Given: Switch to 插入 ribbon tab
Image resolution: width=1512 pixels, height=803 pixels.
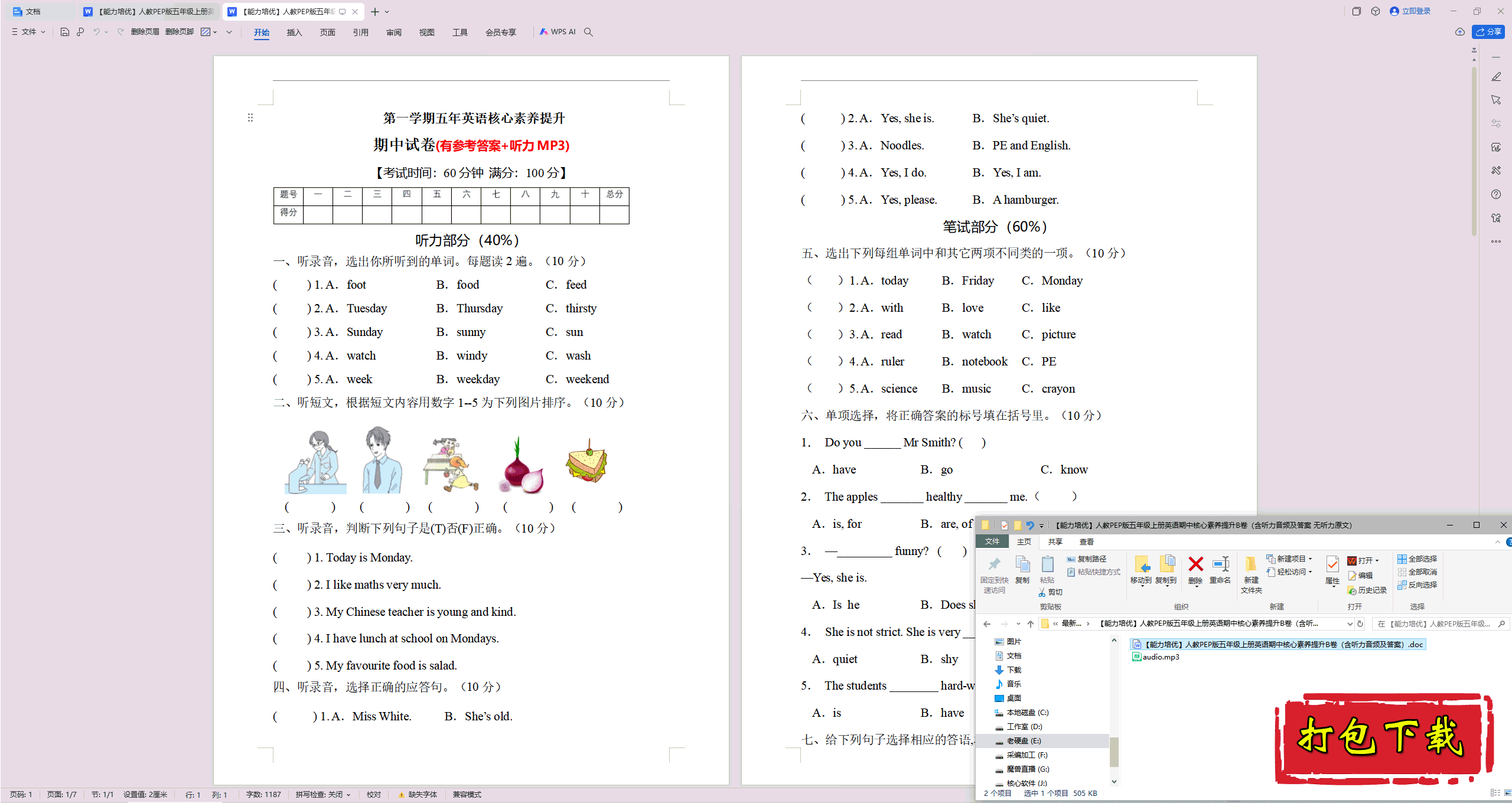Looking at the screenshot, I should pyautogui.click(x=294, y=32).
